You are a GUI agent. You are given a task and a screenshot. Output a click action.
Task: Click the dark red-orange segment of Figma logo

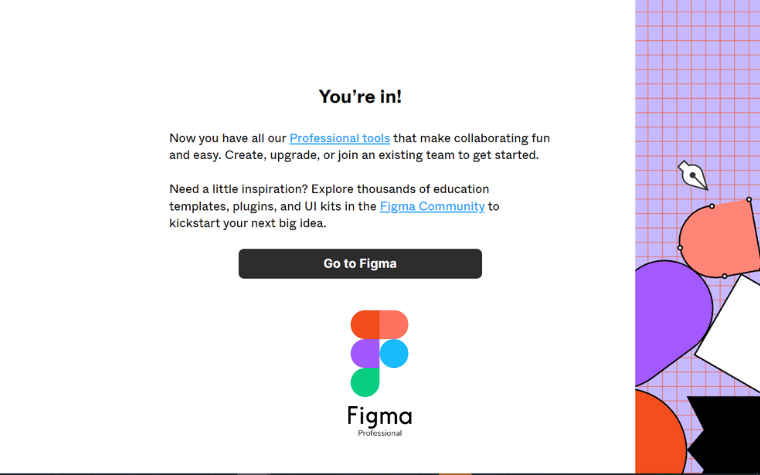pos(365,325)
